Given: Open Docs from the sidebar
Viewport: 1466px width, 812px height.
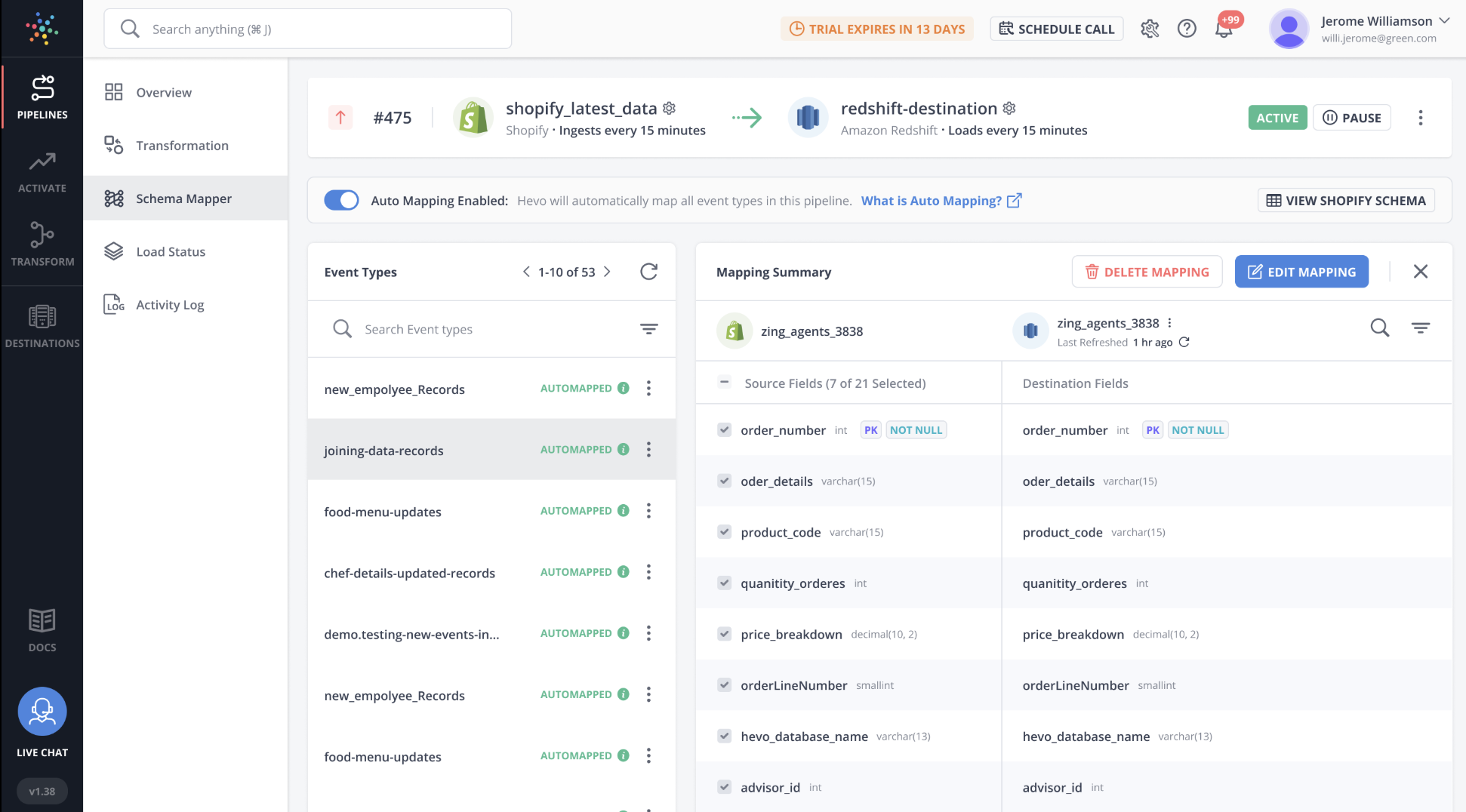Looking at the screenshot, I should pyautogui.click(x=42, y=628).
